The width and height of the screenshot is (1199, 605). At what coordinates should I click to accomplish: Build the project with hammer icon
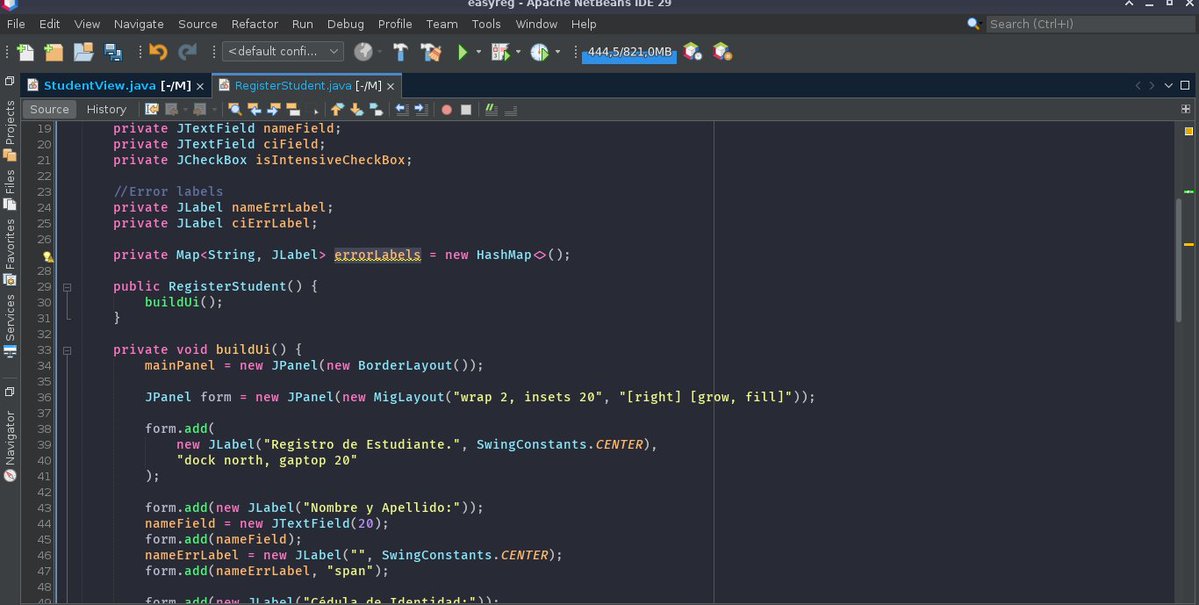pyautogui.click(x=400, y=52)
